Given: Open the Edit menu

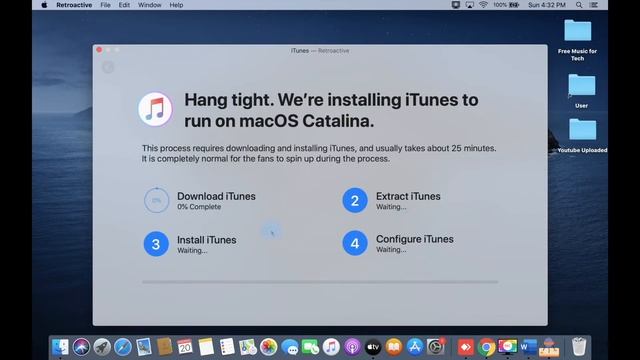Looking at the screenshot, I should pyautogui.click(x=124, y=5).
